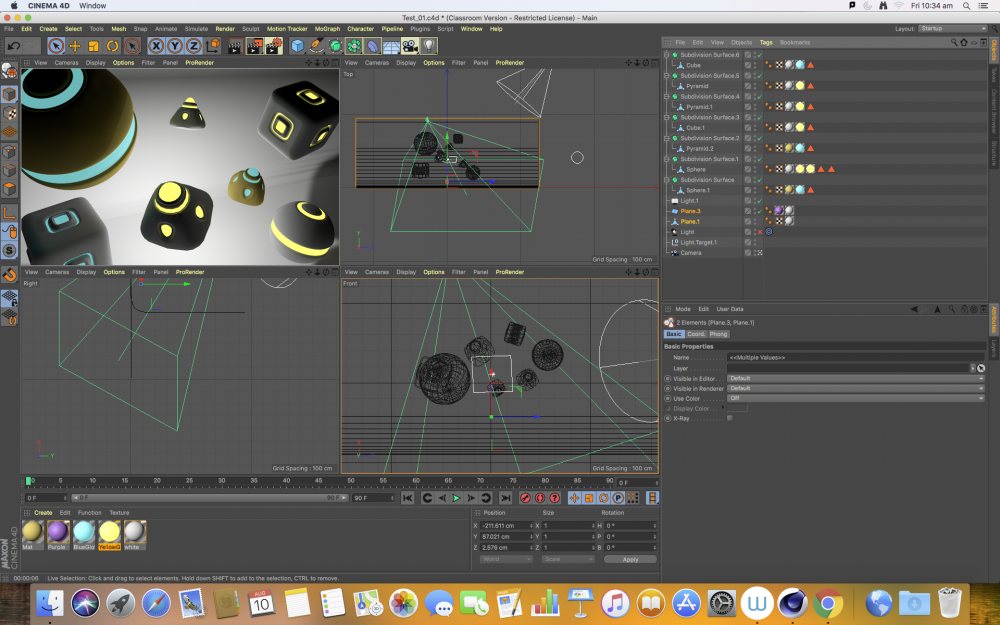The height and width of the screenshot is (625, 1000).
Task: Toggle the X-axis lock icon
Action: coord(156,46)
